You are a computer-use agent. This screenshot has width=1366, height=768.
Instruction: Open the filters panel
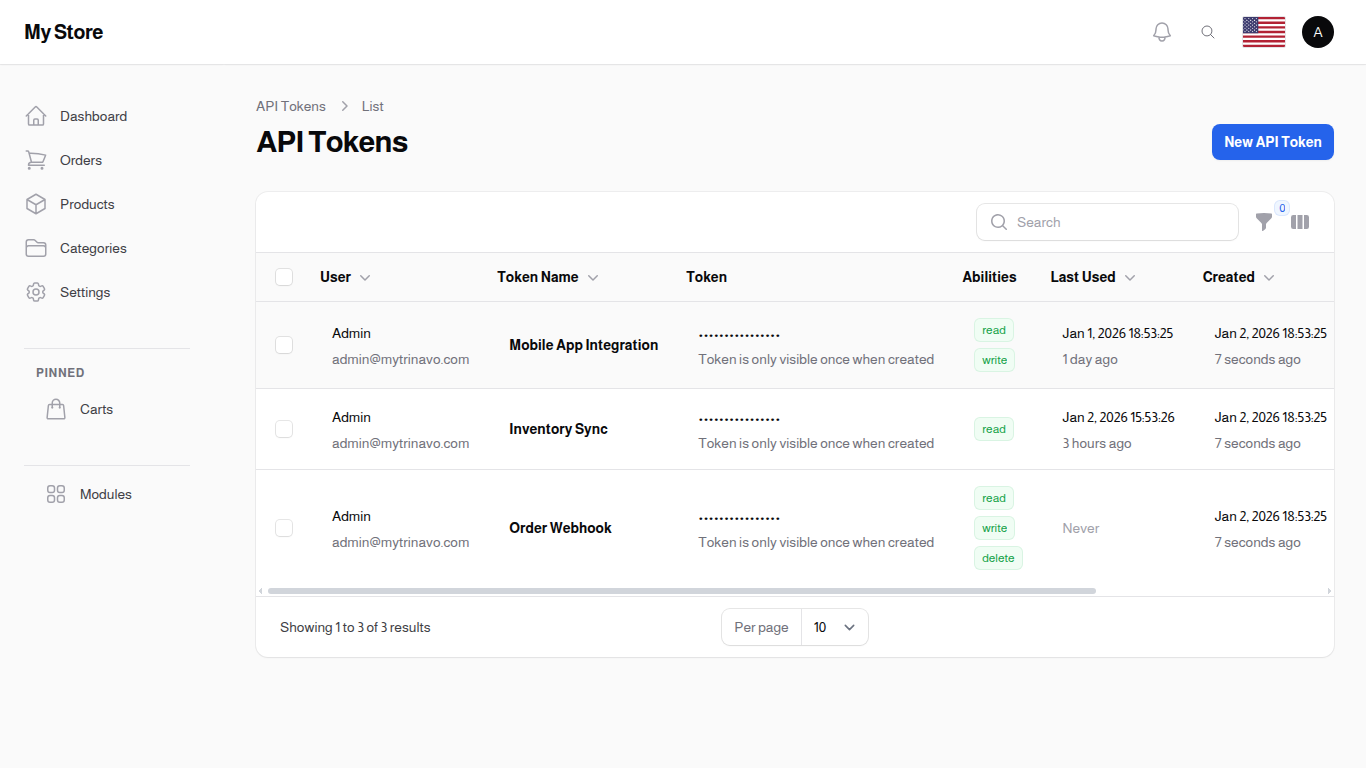1264,222
